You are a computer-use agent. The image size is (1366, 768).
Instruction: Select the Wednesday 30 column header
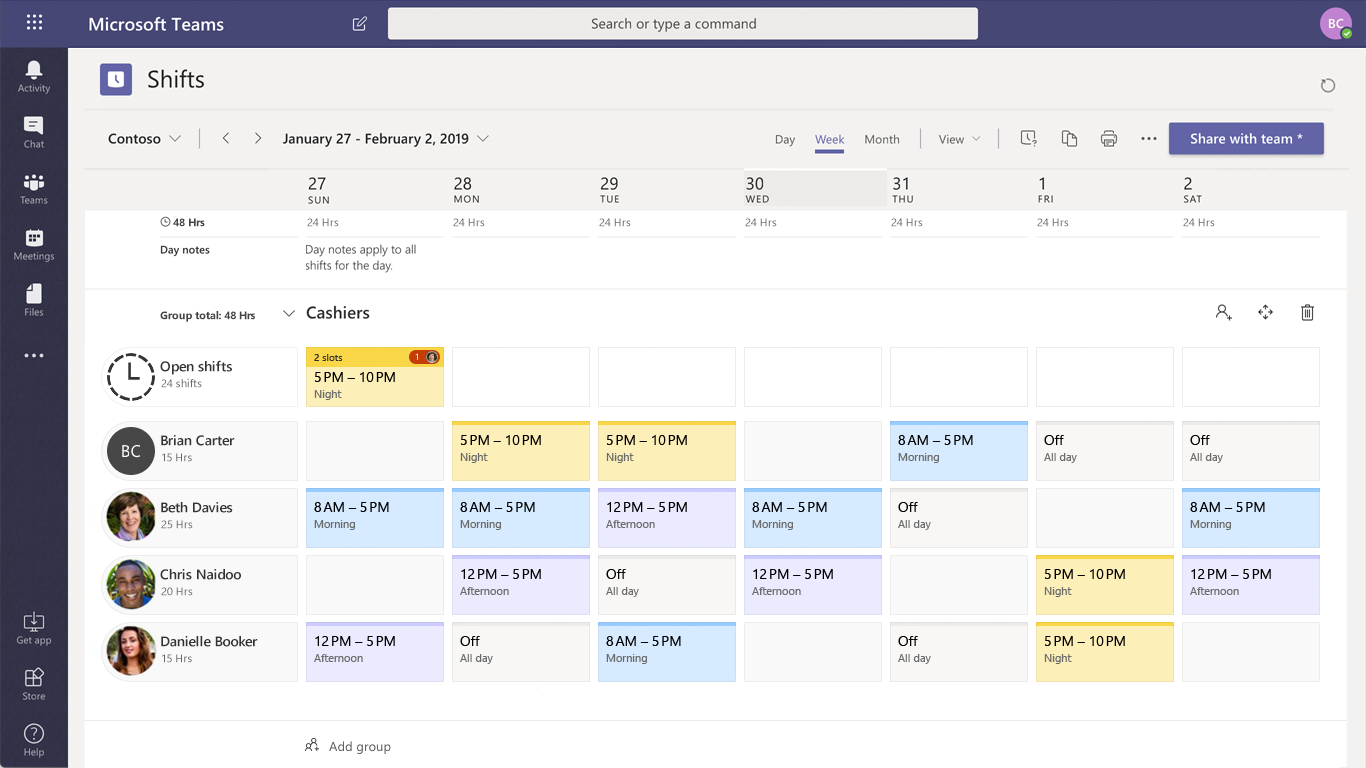click(813, 189)
